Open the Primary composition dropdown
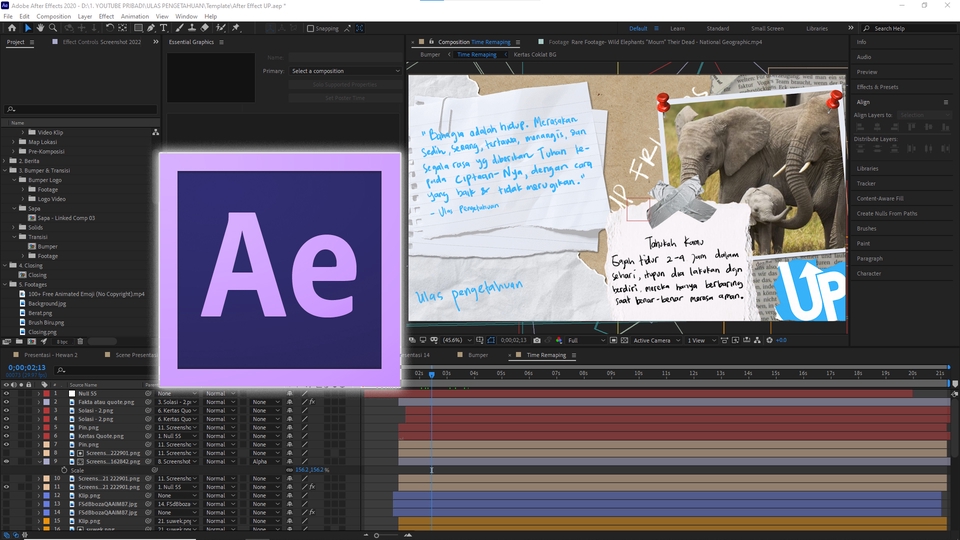The width and height of the screenshot is (960, 540). point(345,71)
